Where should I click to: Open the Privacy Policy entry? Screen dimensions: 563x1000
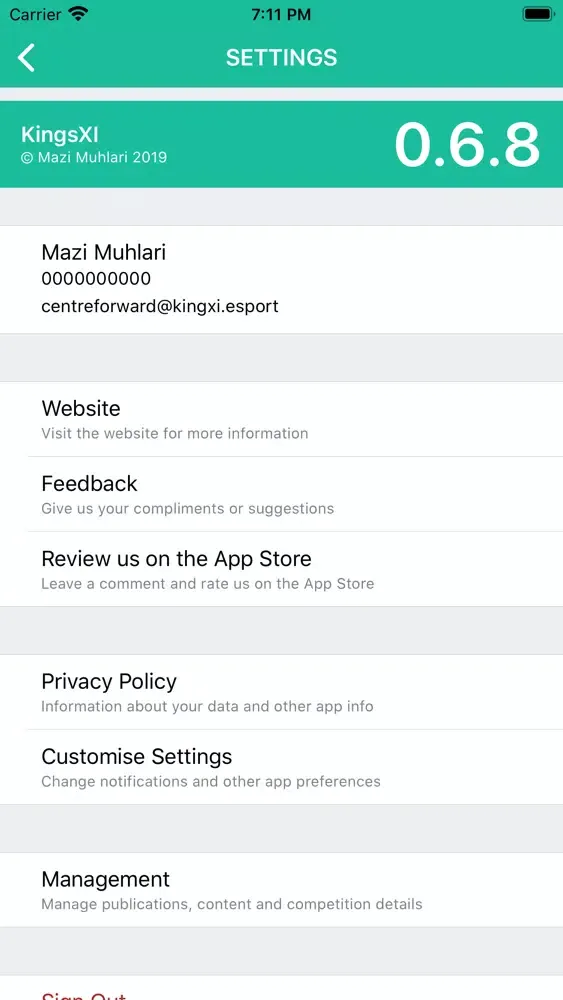pyautogui.click(x=281, y=692)
